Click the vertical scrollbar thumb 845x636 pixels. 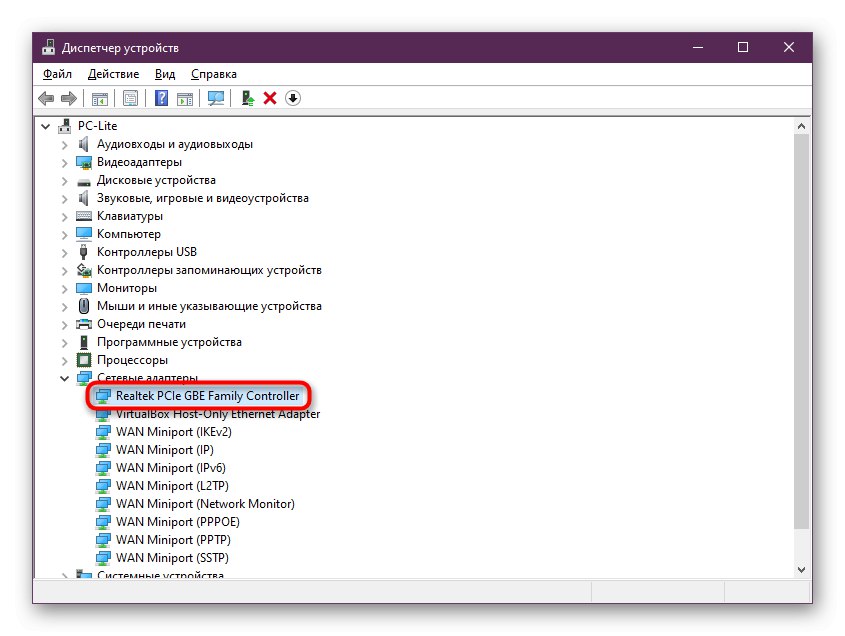801,331
